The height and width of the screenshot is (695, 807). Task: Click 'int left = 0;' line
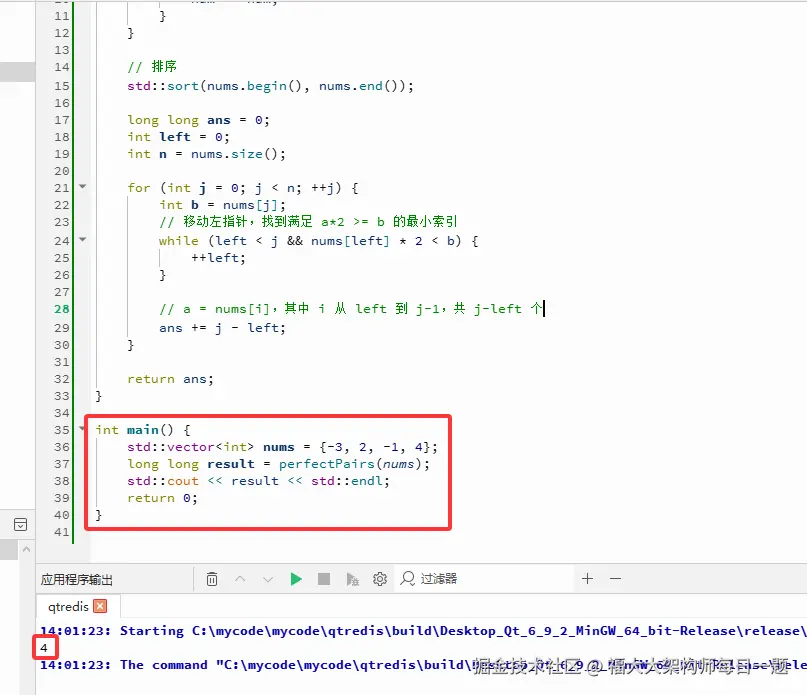pyautogui.click(x=178, y=137)
